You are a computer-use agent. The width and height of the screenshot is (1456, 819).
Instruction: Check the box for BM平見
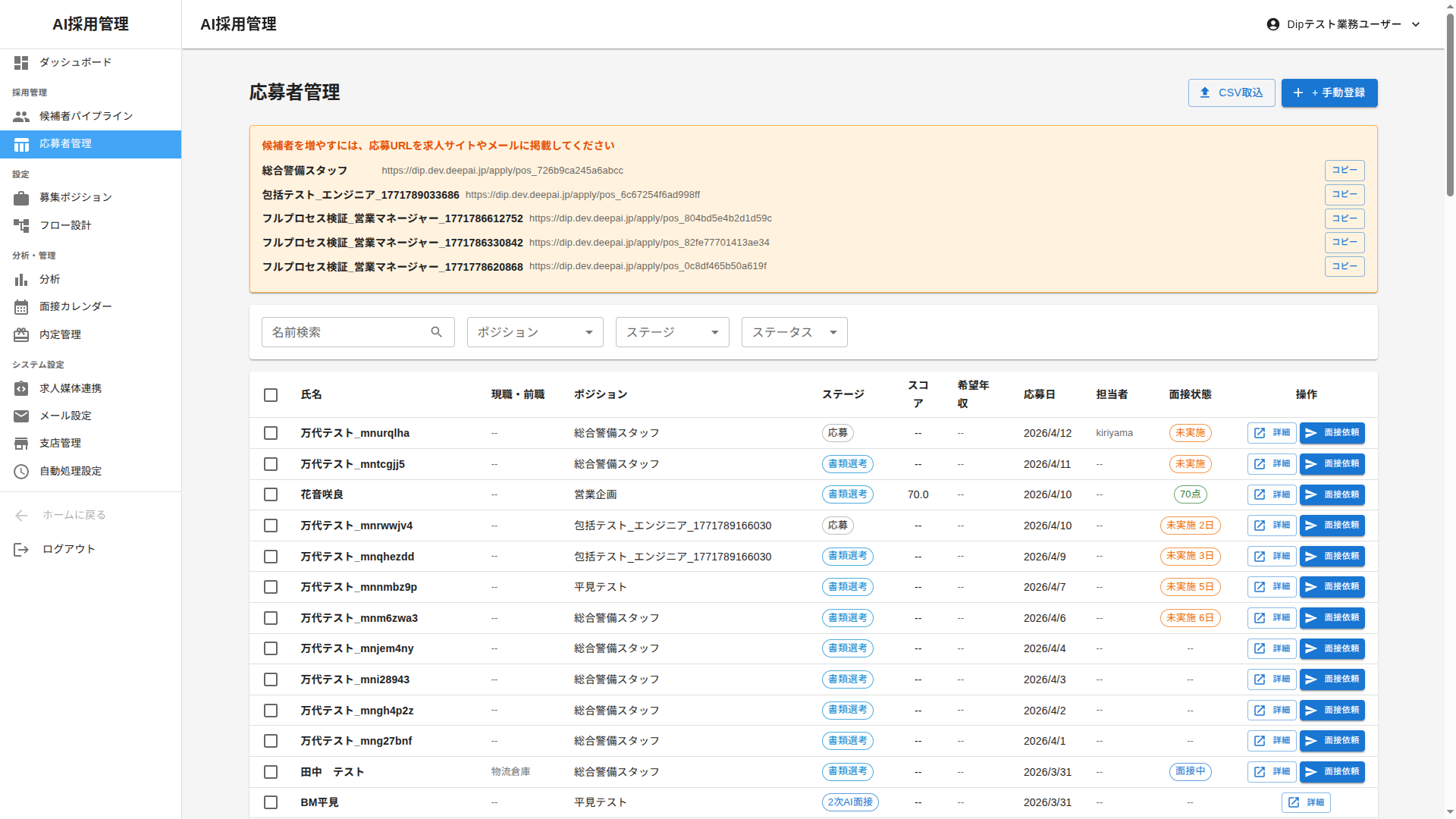271,802
